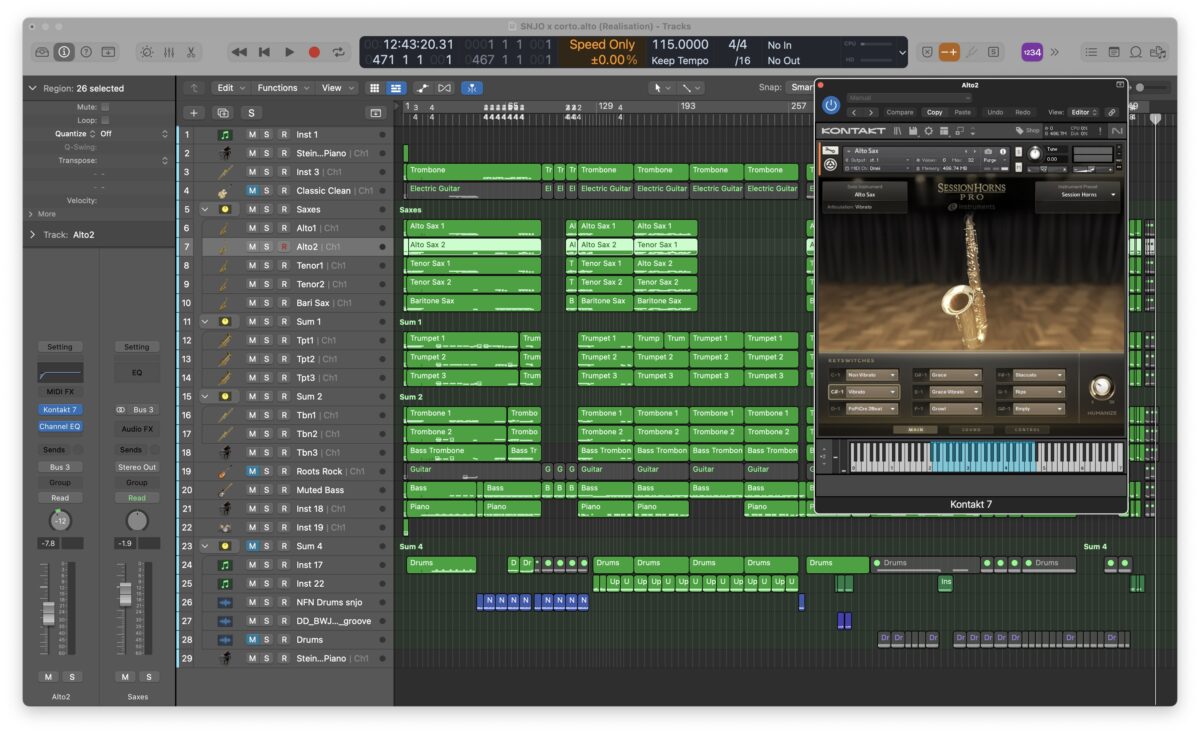Click Setting button on Alto2 channel strip
The image size is (1200, 734).
(x=60, y=347)
